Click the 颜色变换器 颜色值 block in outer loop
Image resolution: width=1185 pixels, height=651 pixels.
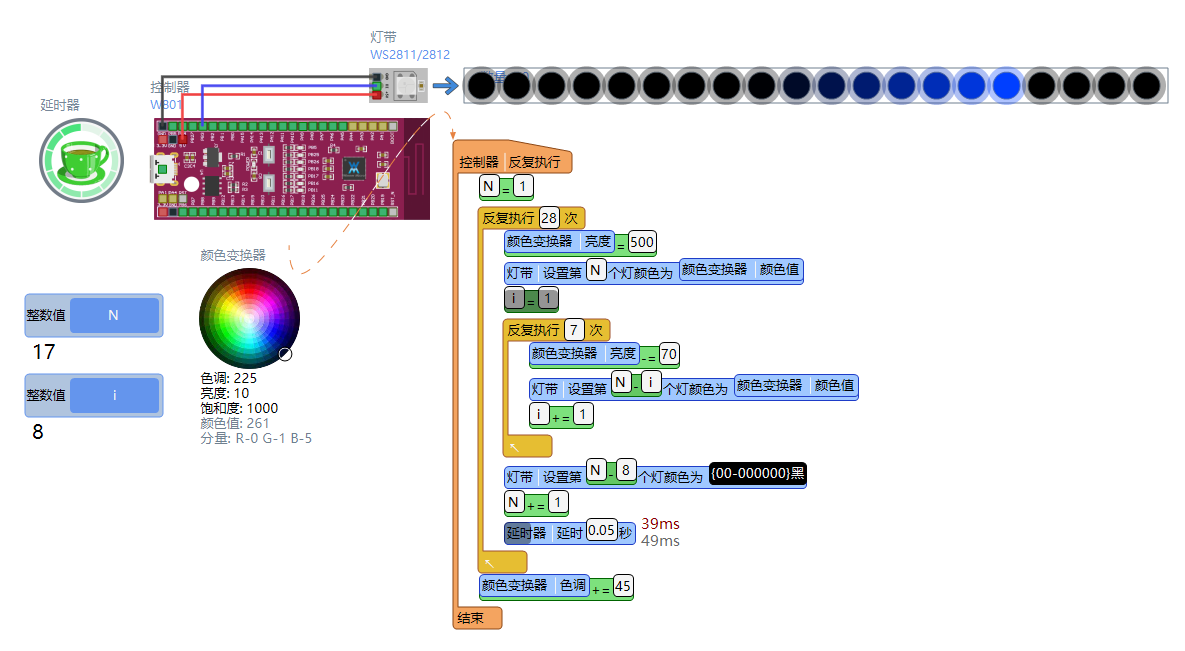pos(741,269)
